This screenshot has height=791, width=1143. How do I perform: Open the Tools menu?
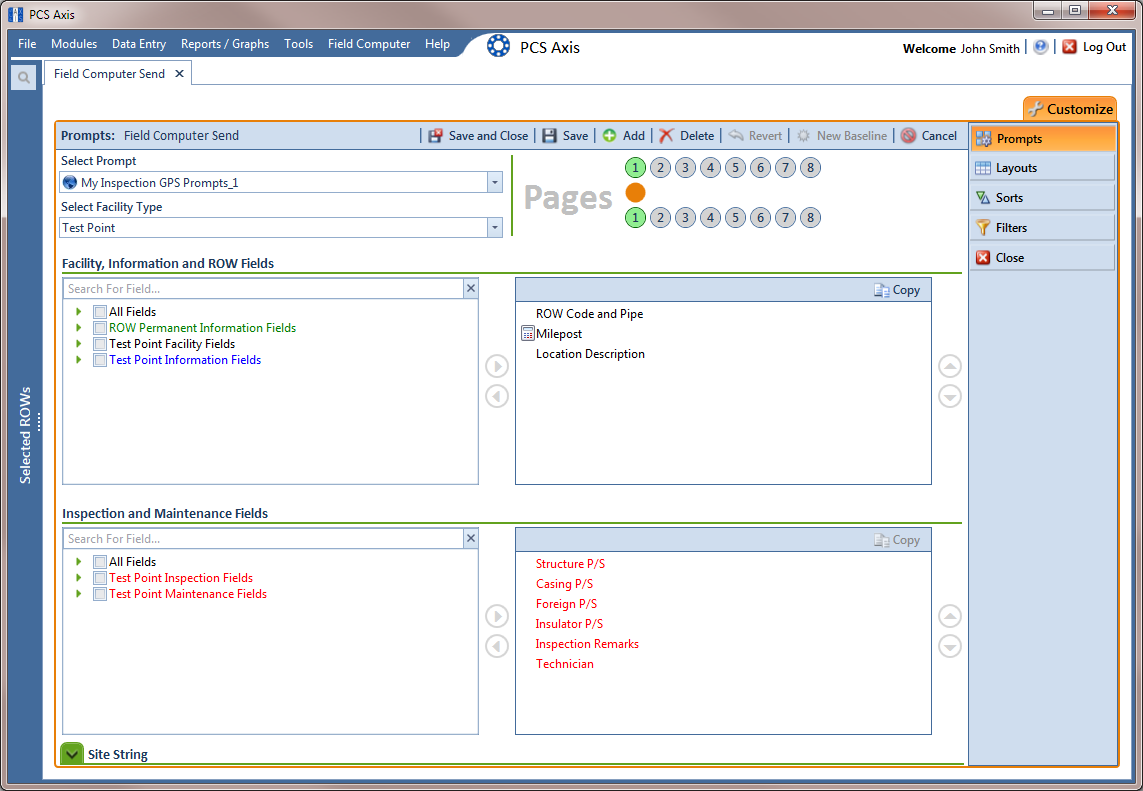[x=298, y=44]
